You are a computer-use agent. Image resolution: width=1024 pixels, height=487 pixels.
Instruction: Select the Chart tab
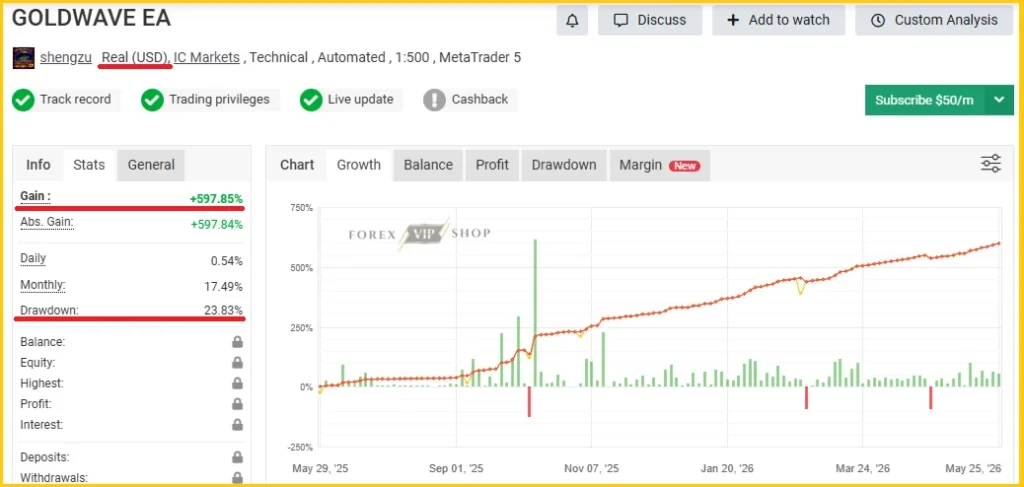[297, 165]
